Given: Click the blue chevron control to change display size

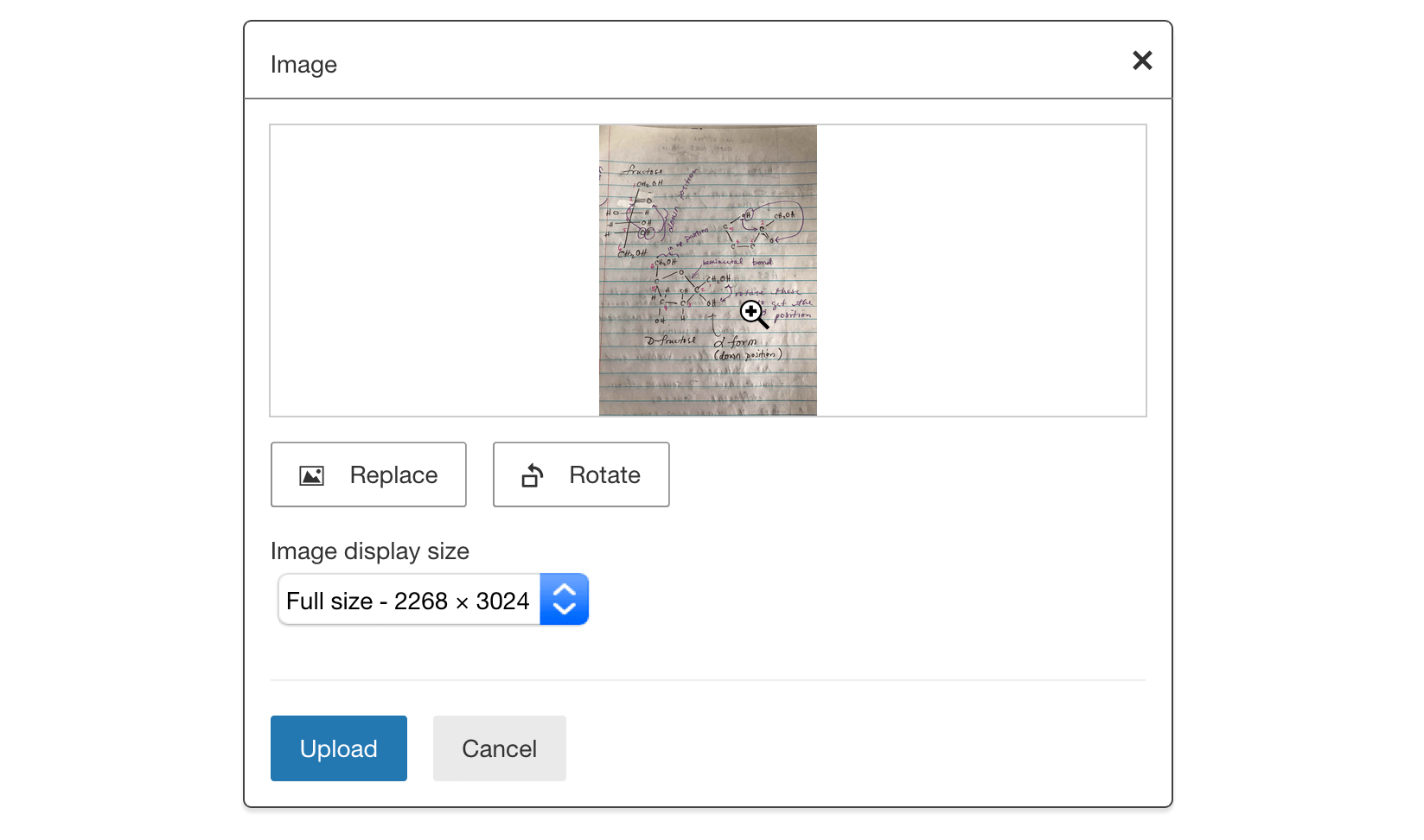Looking at the screenshot, I should tap(565, 599).
